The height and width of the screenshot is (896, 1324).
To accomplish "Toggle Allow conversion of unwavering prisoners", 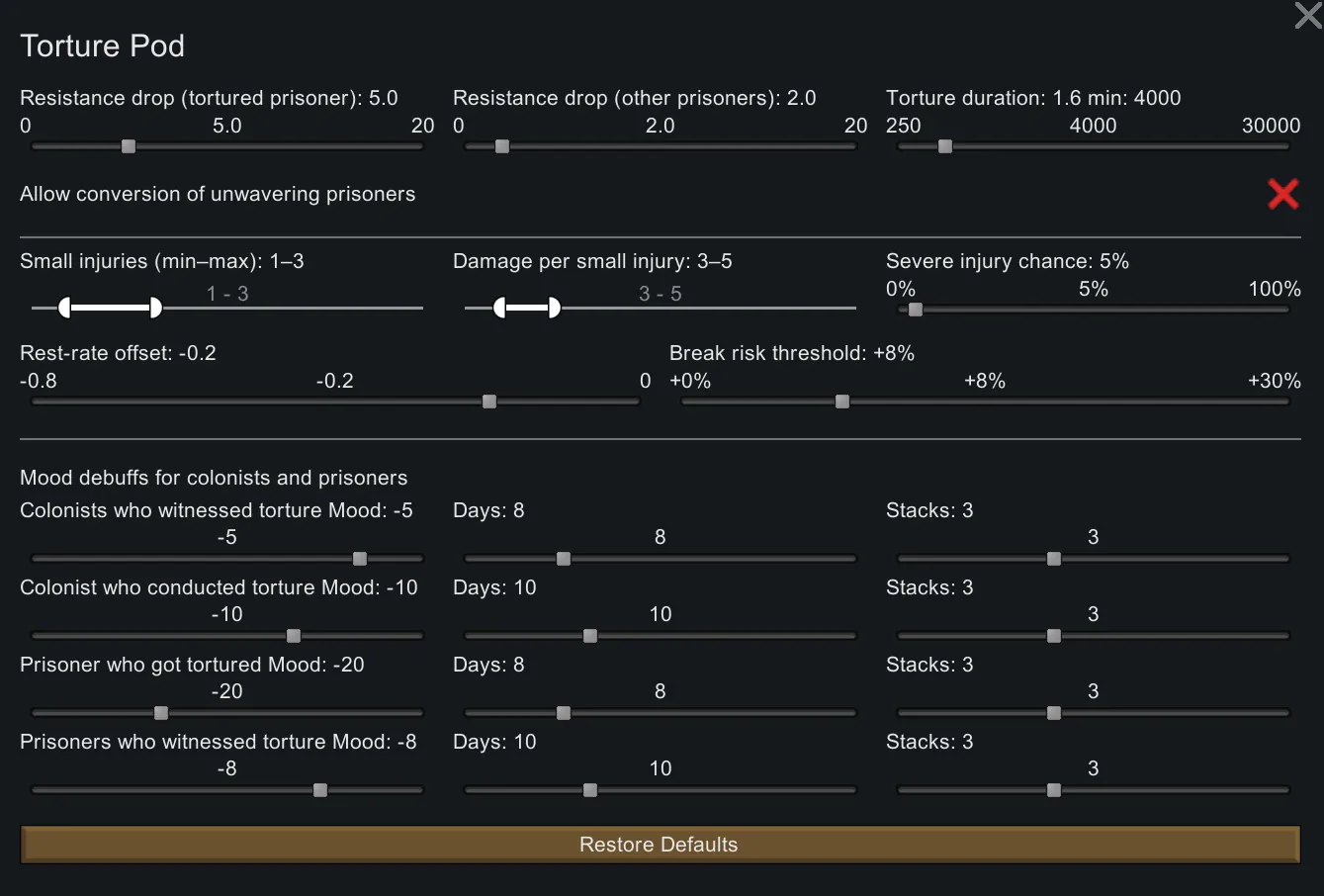I will [1282, 194].
